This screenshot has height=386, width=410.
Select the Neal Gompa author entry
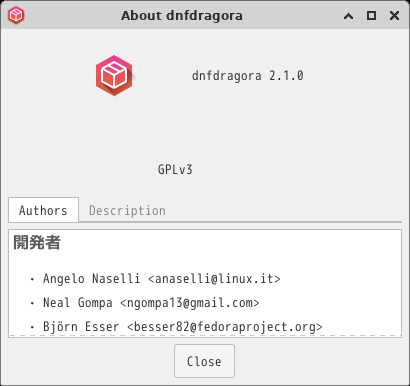point(151,303)
